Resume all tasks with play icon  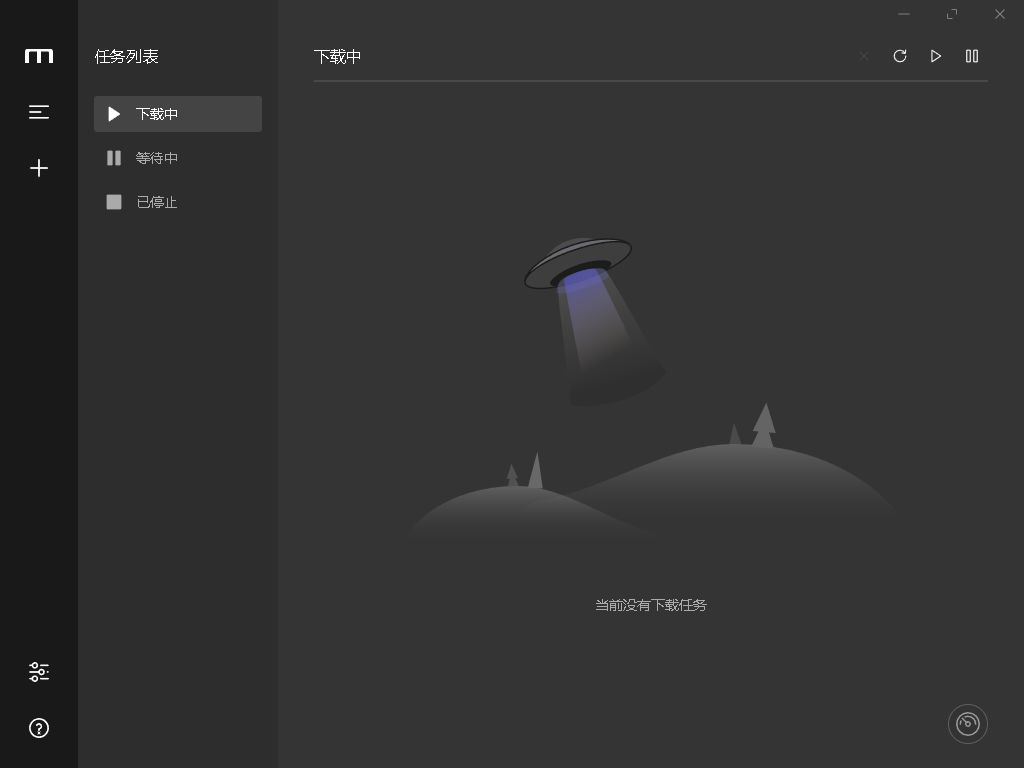click(936, 56)
